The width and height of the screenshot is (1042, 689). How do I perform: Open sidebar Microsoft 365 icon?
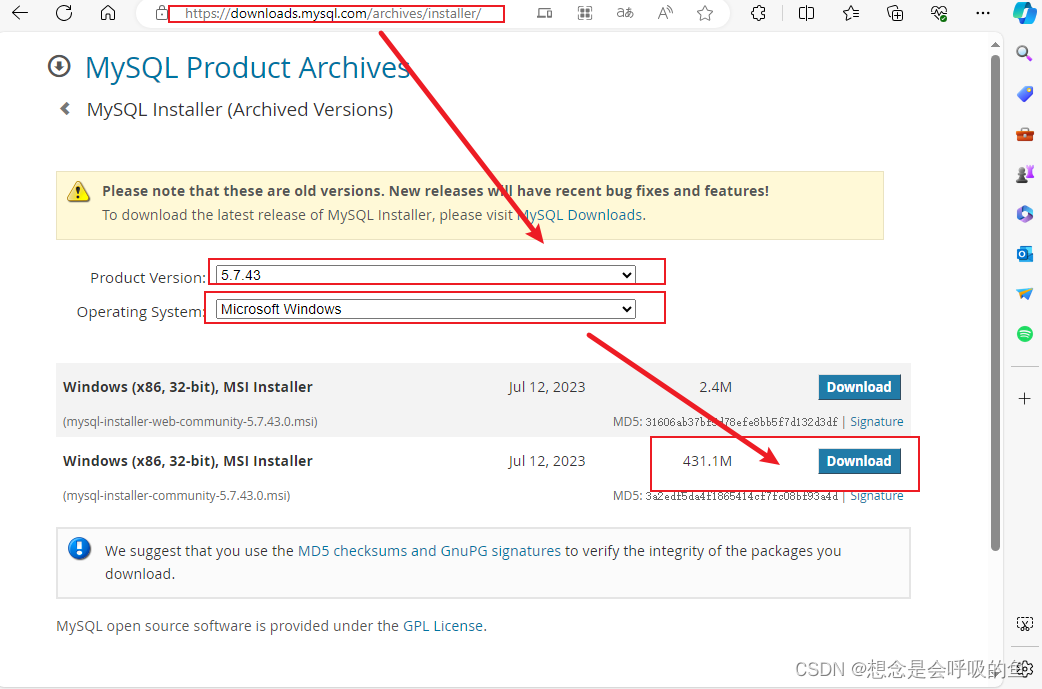point(1024,214)
